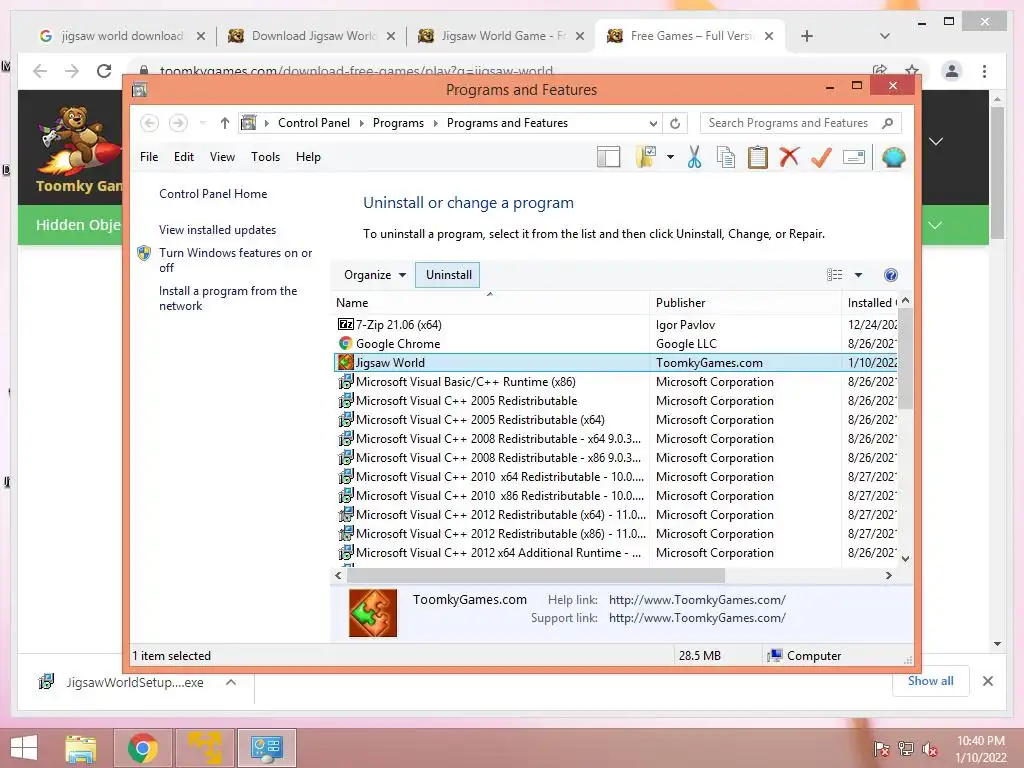Sort by the Publisher column header
1024x768 pixels.
(x=745, y=302)
